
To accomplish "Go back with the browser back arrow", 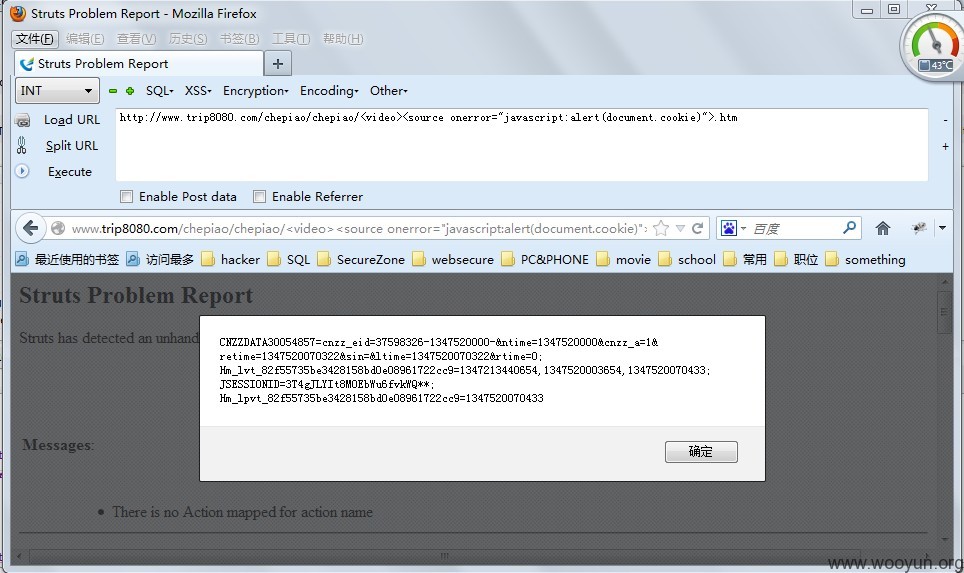I will click(30, 228).
